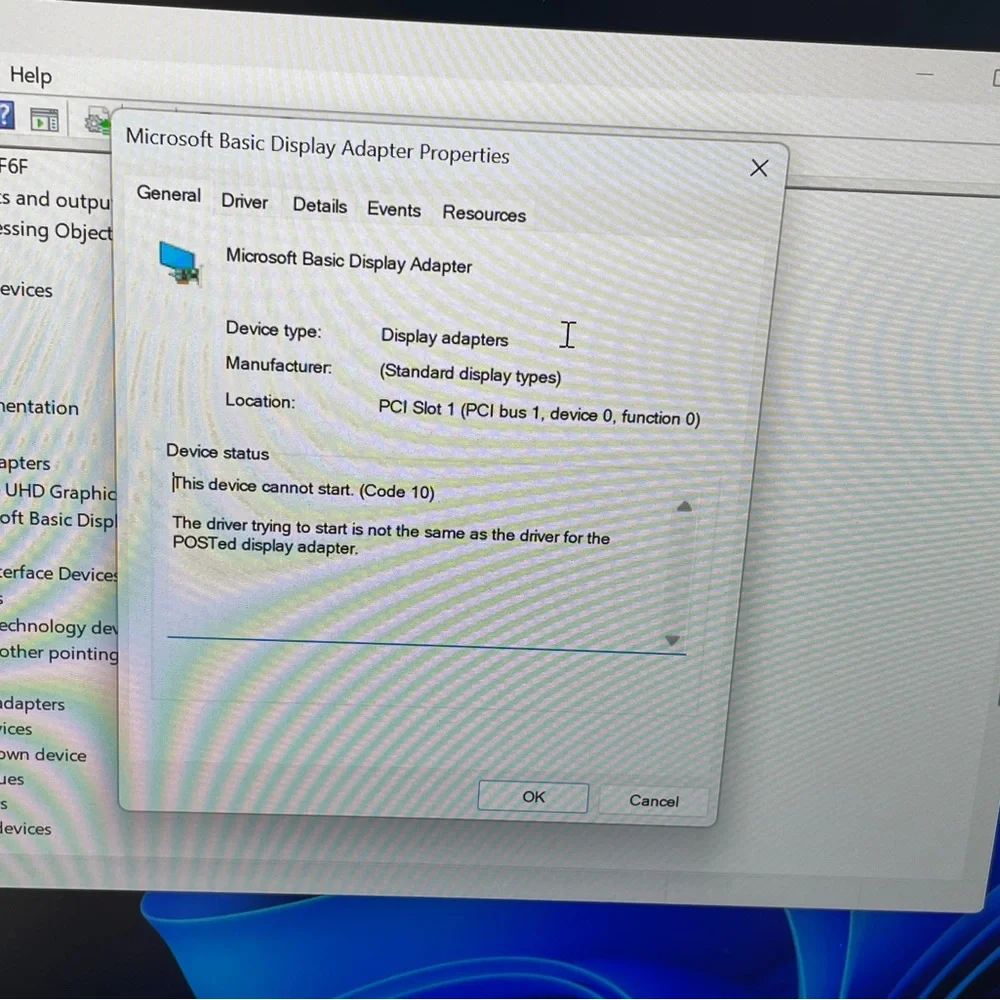Click the display adapter device icon
Screen dimensions: 1000x1000
click(x=179, y=262)
